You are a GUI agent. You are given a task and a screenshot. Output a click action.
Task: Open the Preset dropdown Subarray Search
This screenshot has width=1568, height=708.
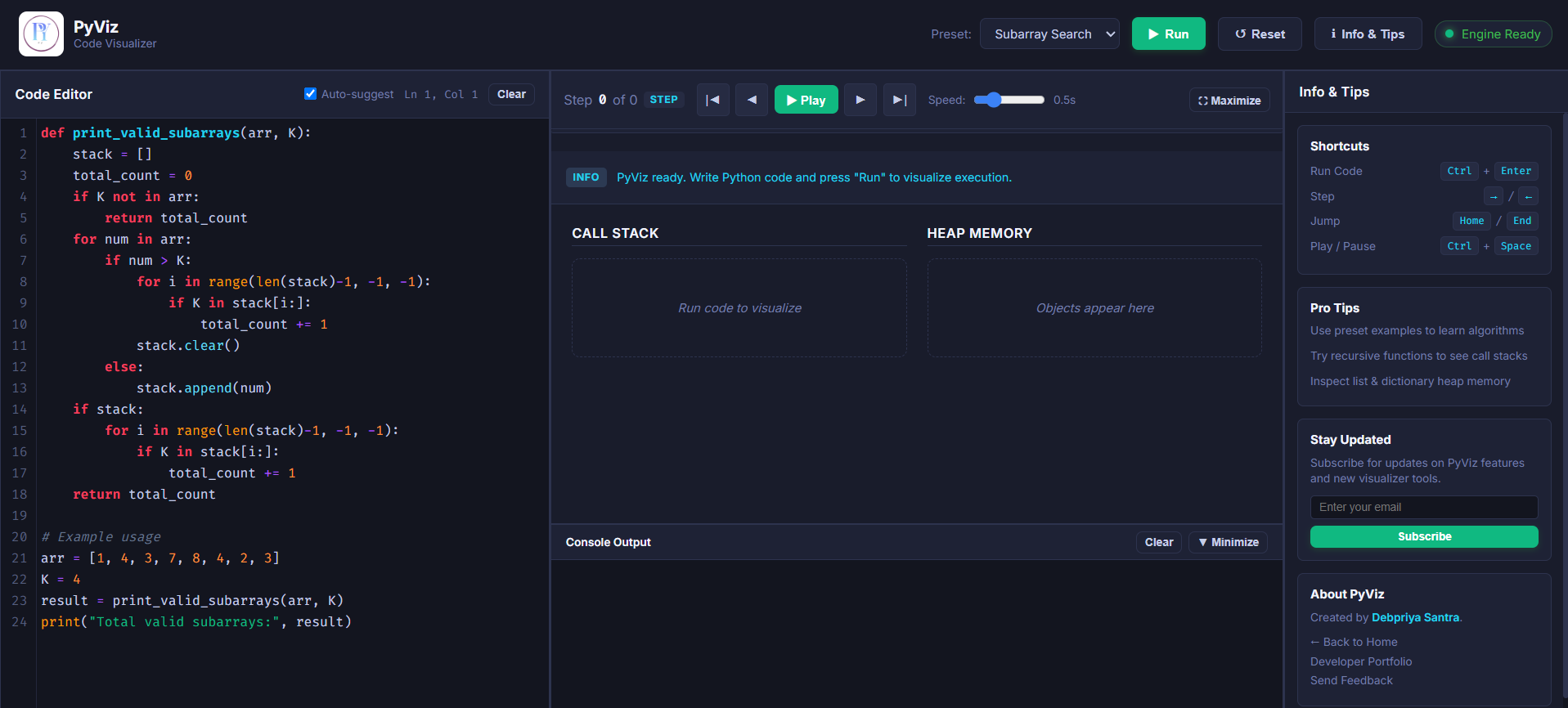[1049, 34]
